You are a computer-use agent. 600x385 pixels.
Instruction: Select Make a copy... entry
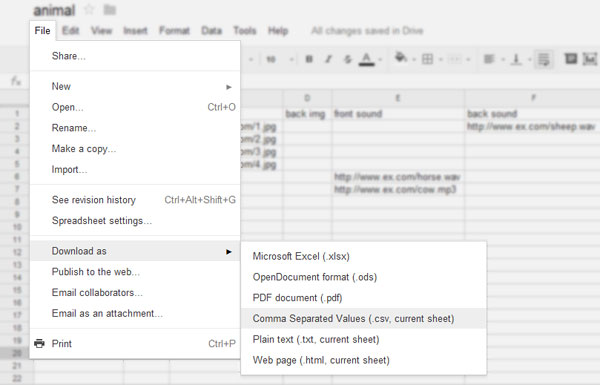point(135,148)
